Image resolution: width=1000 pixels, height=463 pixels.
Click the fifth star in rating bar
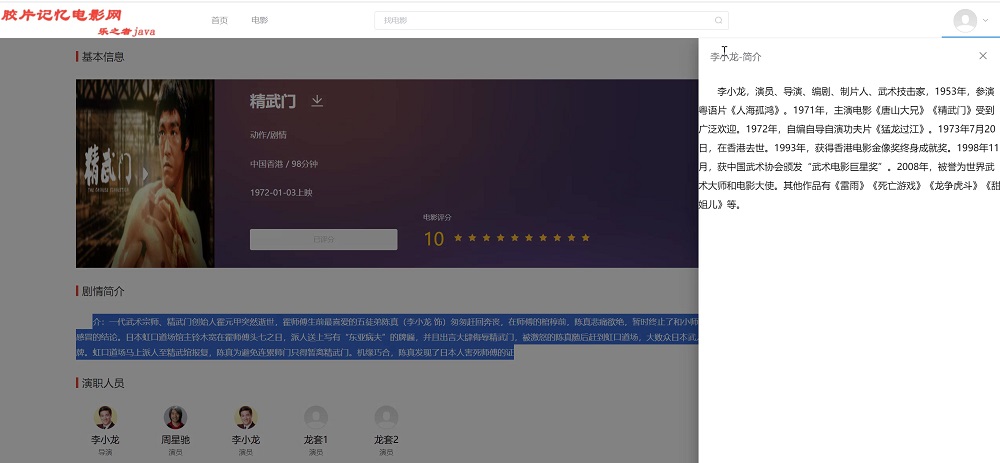[x=515, y=238]
